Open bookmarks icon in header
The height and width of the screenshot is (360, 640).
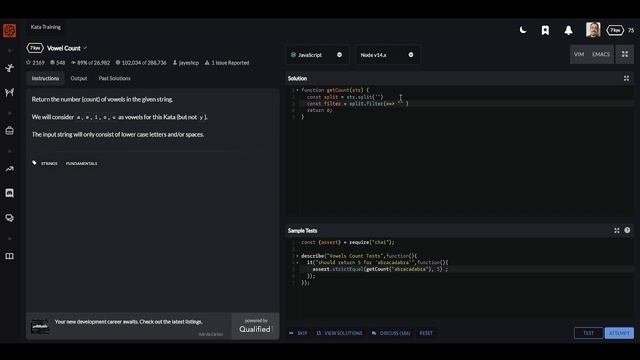[545, 30]
